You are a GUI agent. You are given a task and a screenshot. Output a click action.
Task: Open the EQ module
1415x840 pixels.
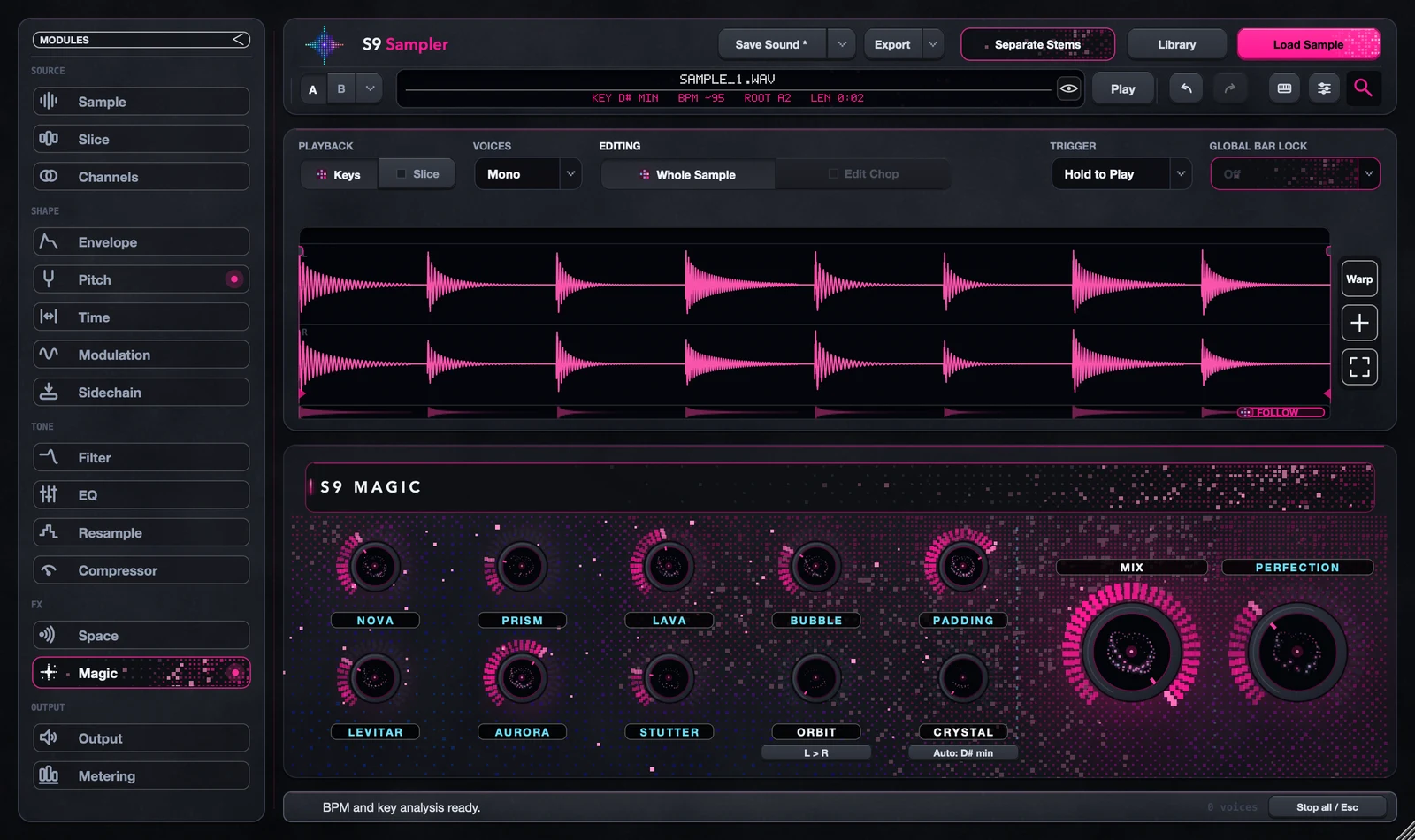point(141,495)
